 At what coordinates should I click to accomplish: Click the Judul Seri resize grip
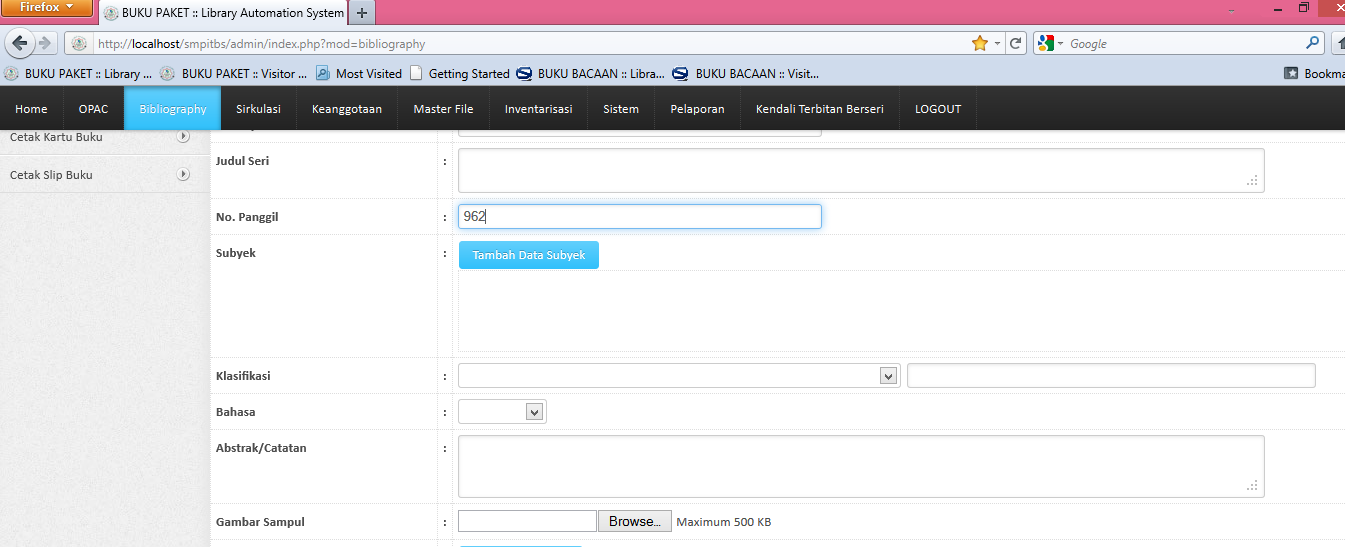pyautogui.click(x=1252, y=181)
